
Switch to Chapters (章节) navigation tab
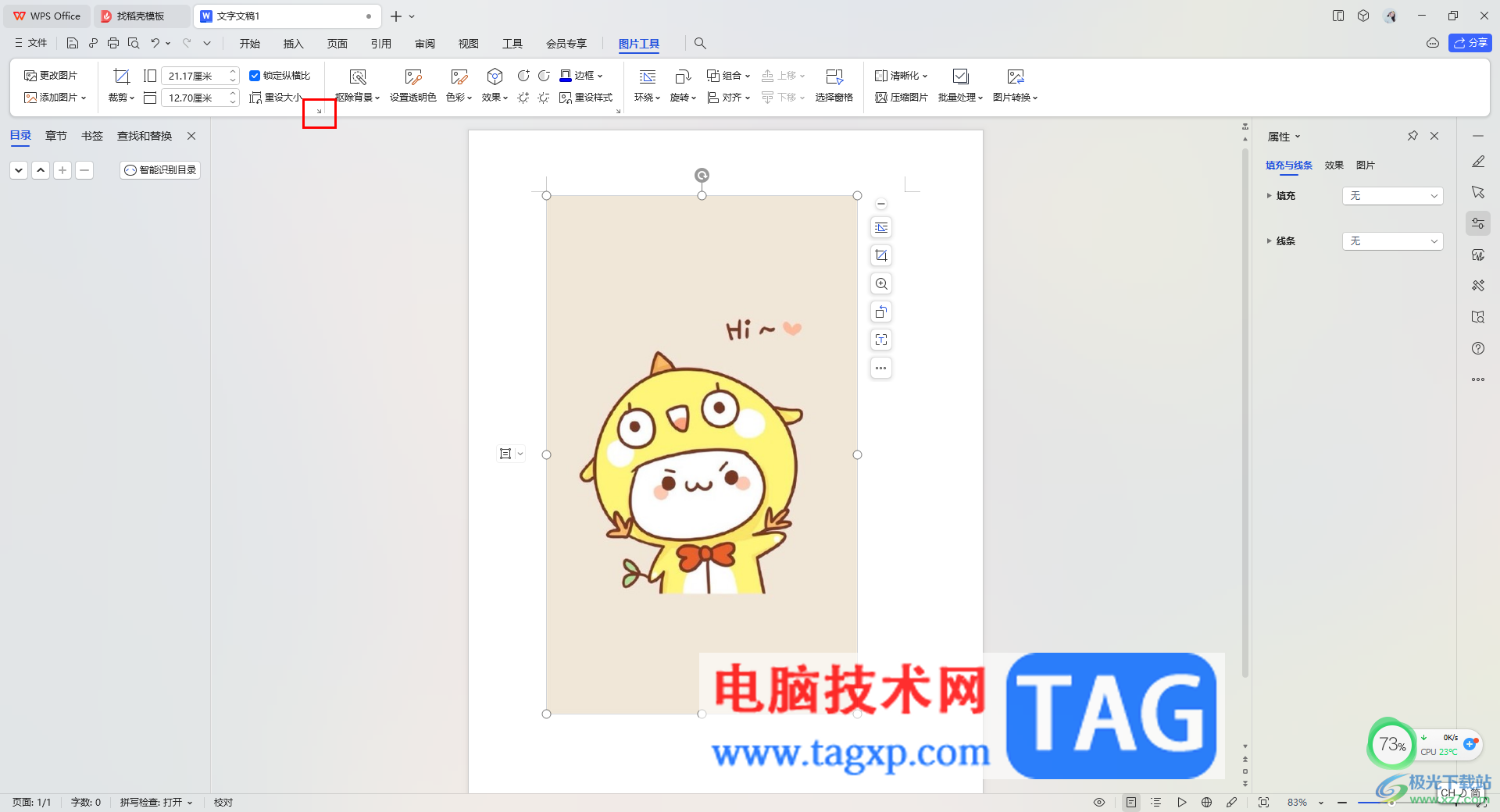[56, 136]
